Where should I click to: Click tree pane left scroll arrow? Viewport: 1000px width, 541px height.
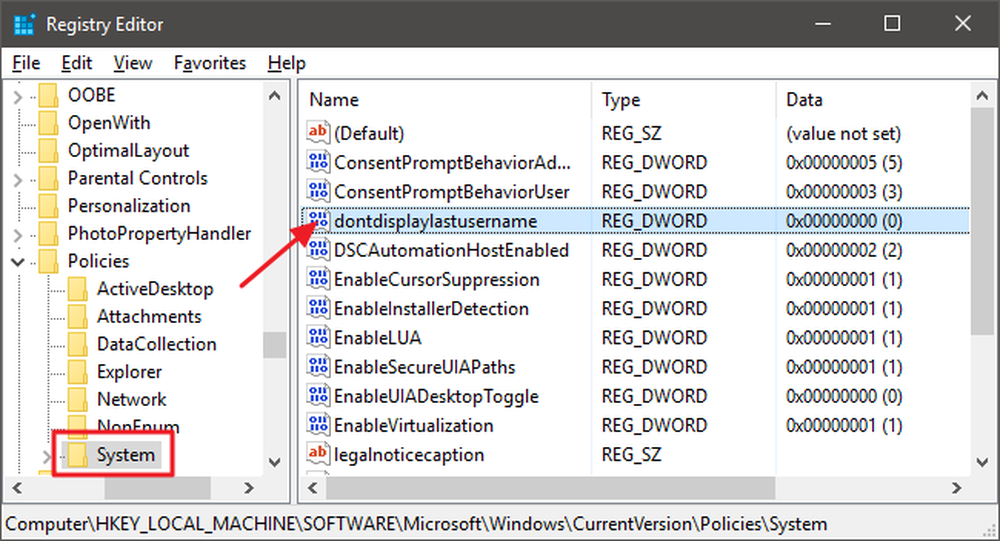(17, 488)
